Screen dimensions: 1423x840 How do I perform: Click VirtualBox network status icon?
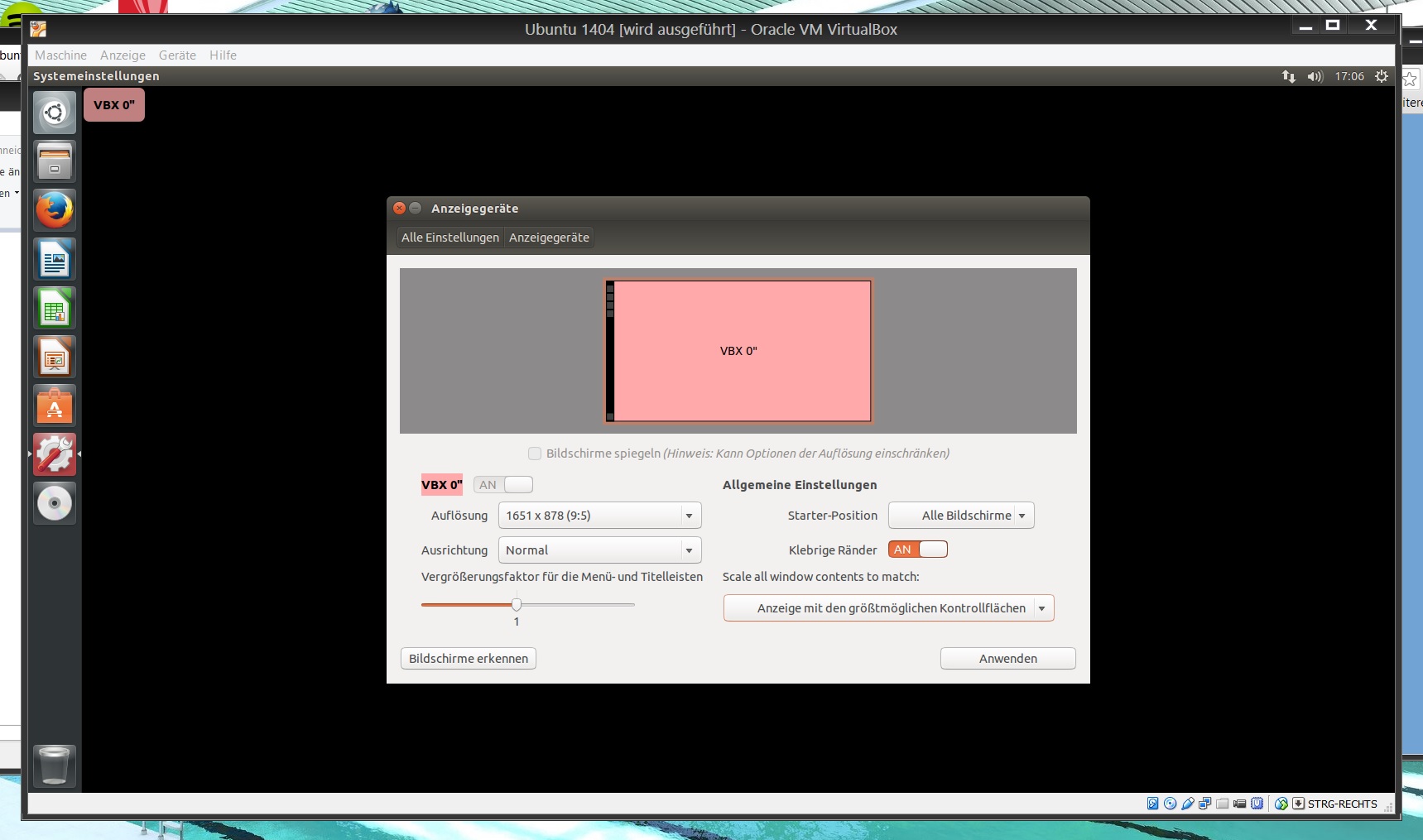pyautogui.click(x=1204, y=804)
